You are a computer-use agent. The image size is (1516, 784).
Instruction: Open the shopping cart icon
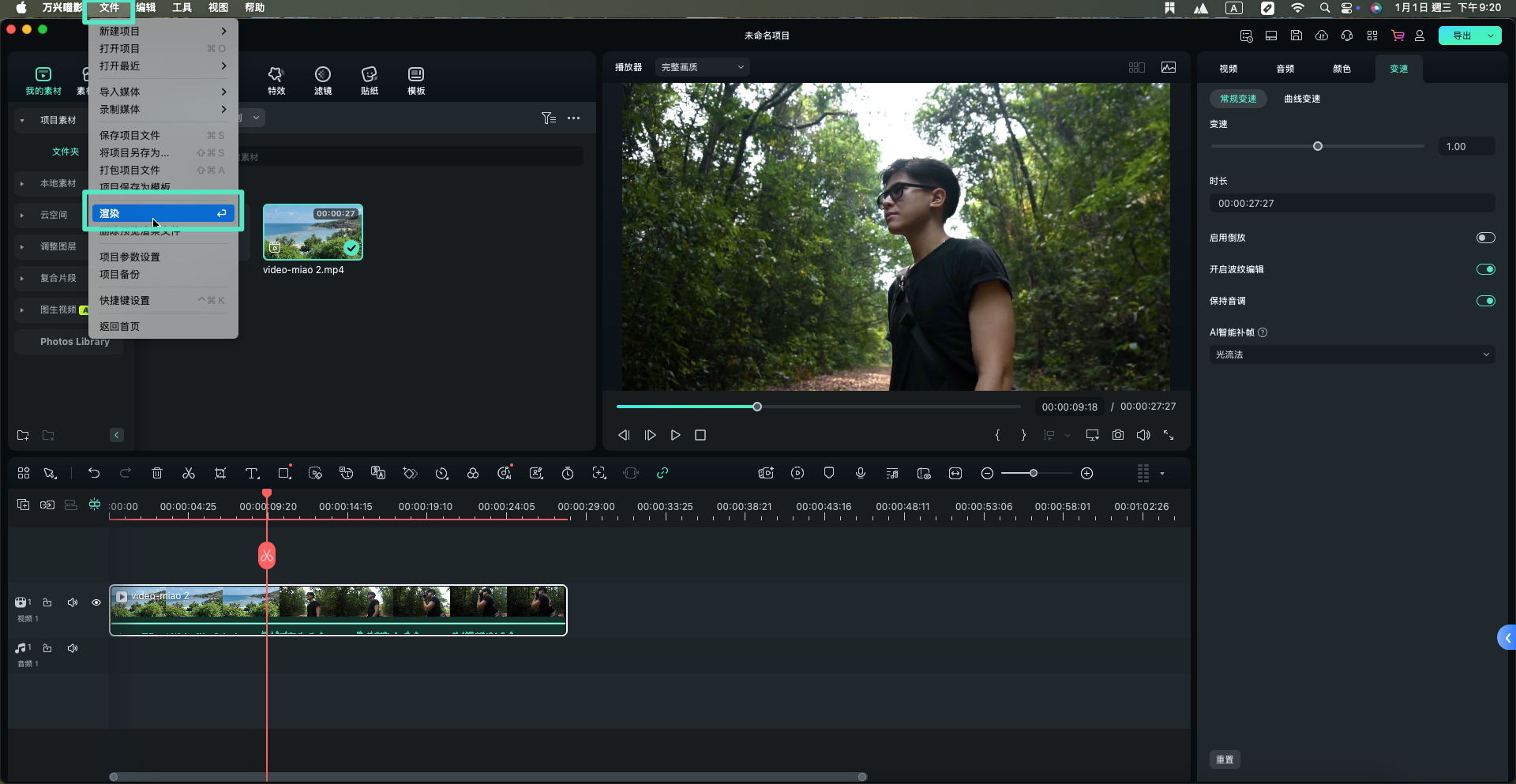(x=1398, y=36)
